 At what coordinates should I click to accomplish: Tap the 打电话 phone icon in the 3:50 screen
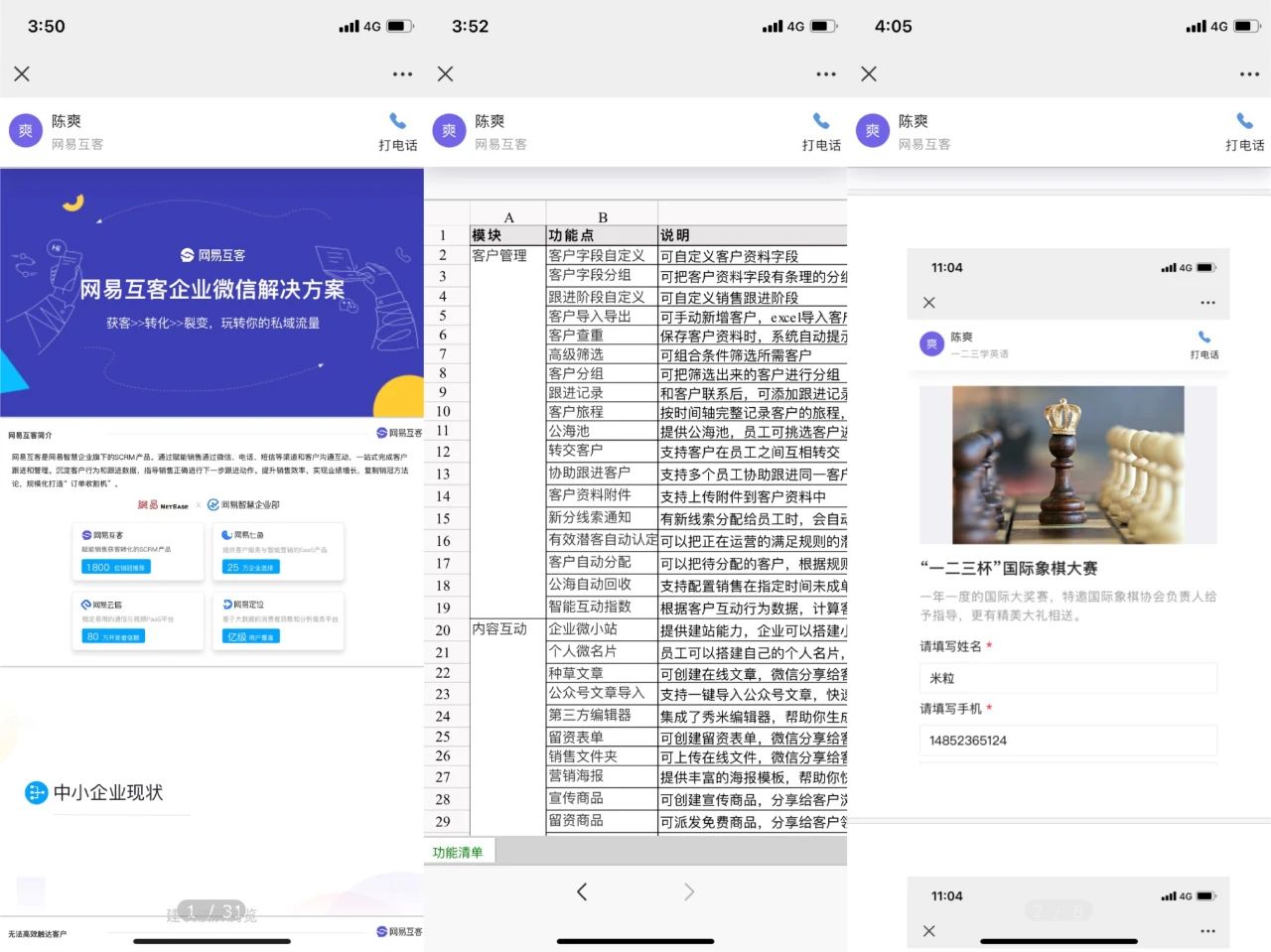point(397,121)
